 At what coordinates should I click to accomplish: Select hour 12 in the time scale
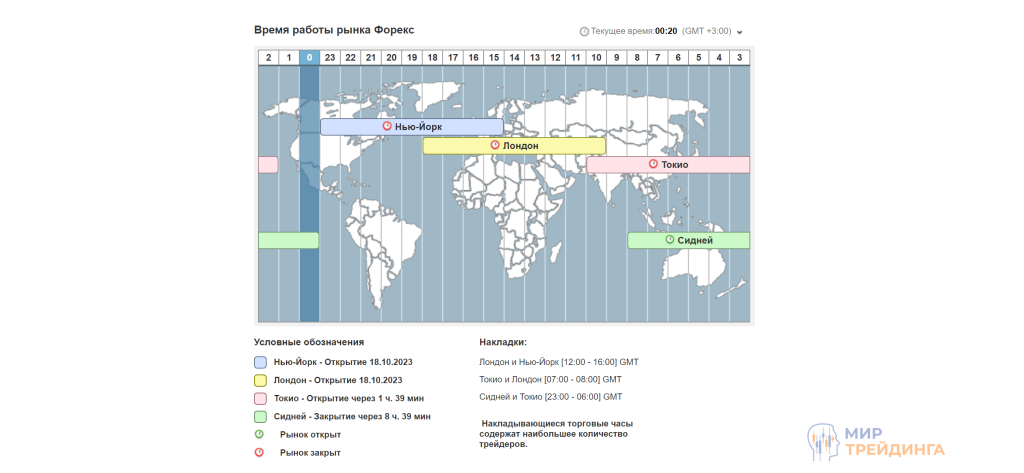click(555, 58)
